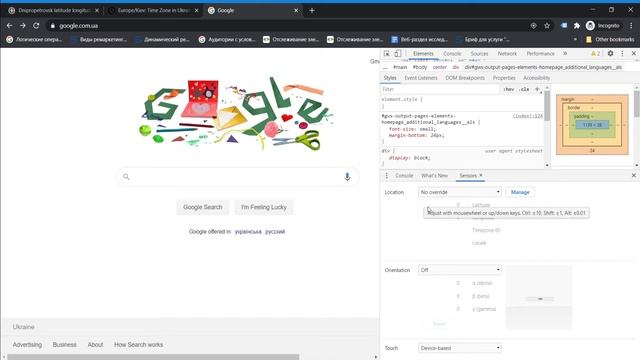Switch to the Europe/Kiev Time Zone browser tab
Image resolution: width=640 pixels, height=360 pixels.
153,11
